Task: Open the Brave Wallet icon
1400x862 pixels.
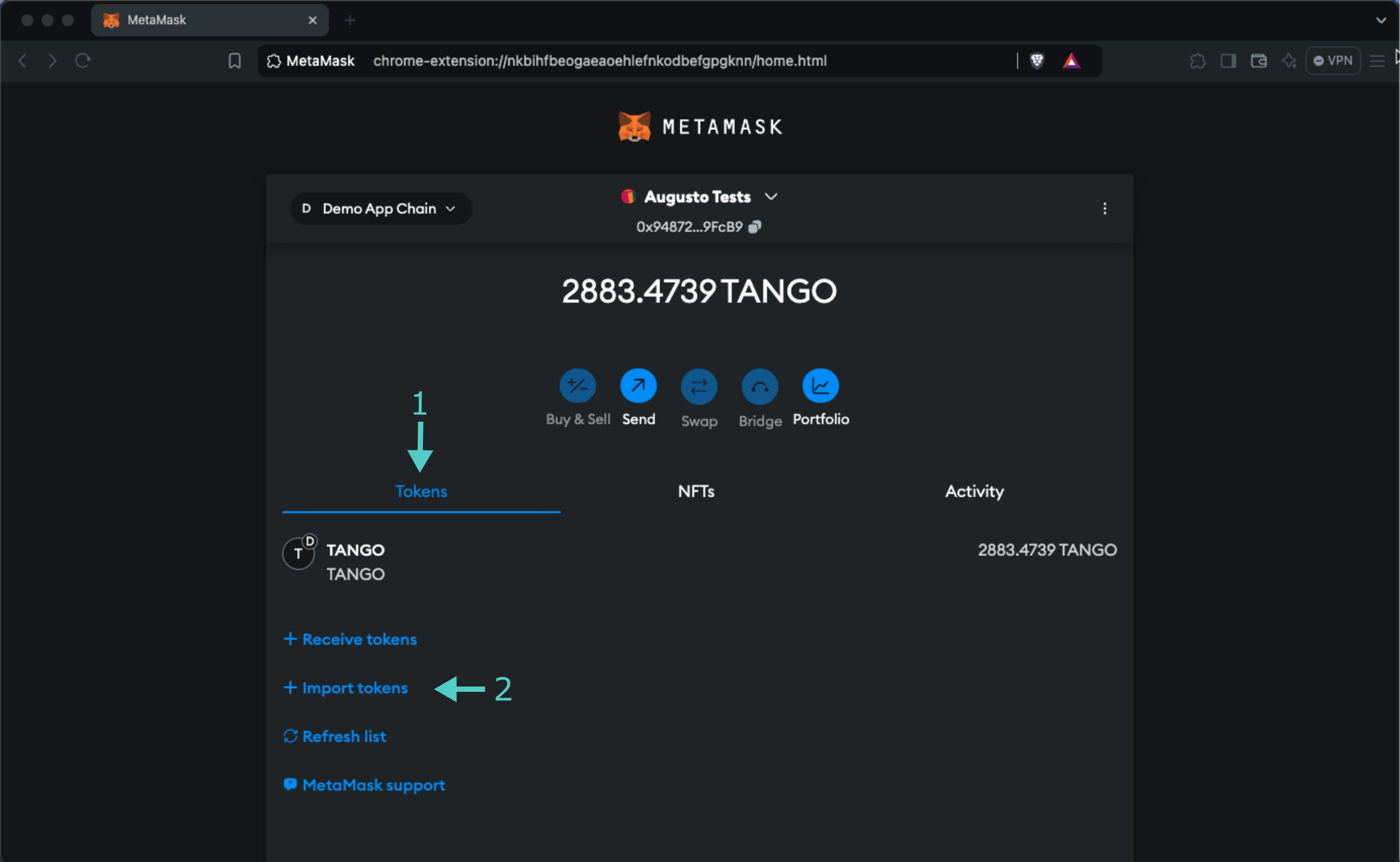Action: tap(1259, 61)
